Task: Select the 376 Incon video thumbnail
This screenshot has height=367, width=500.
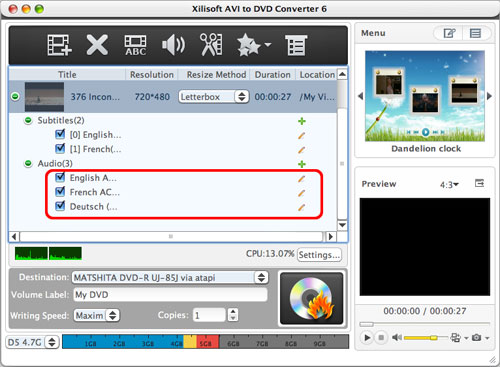Action: click(x=44, y=97)
